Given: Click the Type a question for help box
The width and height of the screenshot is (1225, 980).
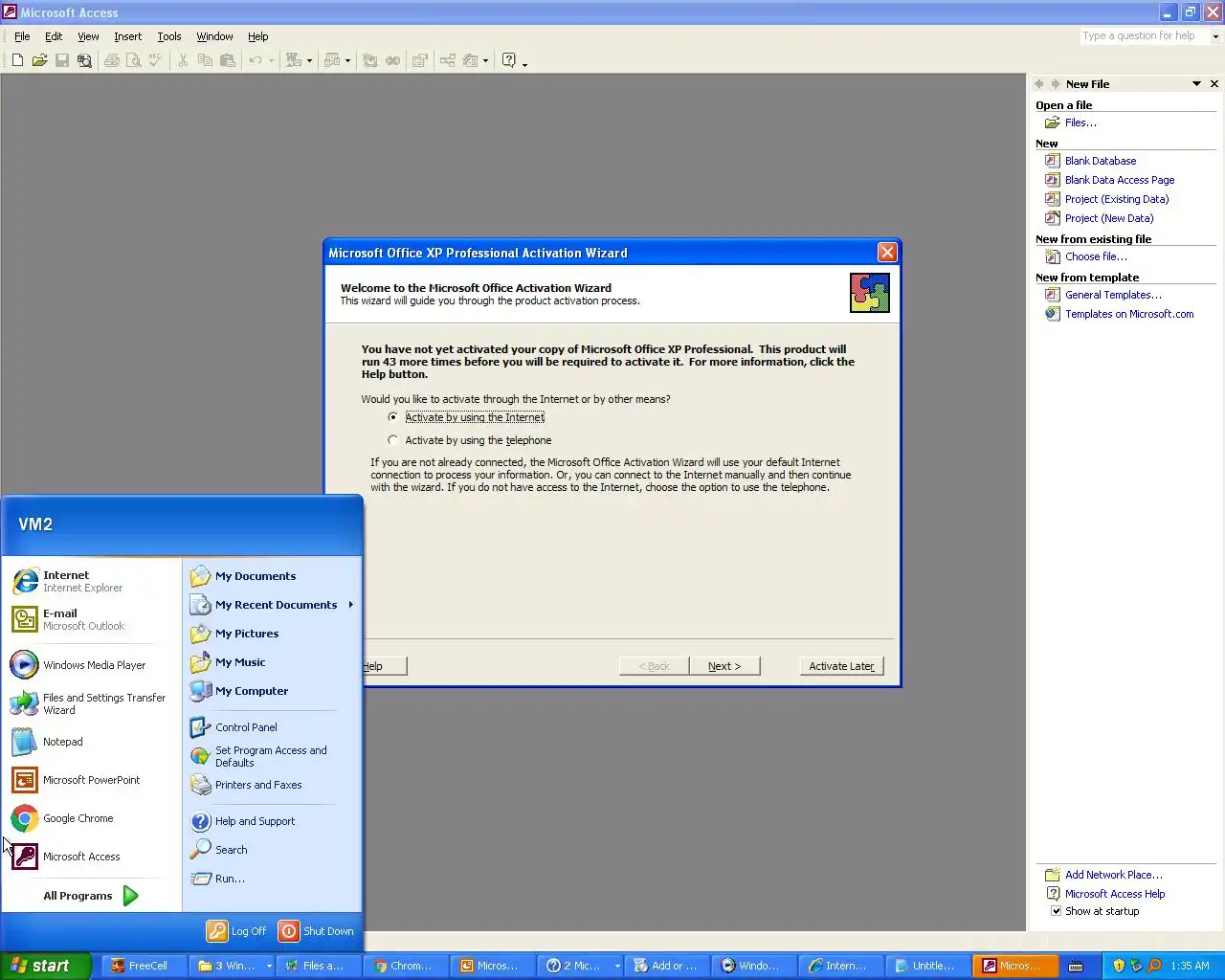Looking at the screenshot, I should click(1144, 36).
